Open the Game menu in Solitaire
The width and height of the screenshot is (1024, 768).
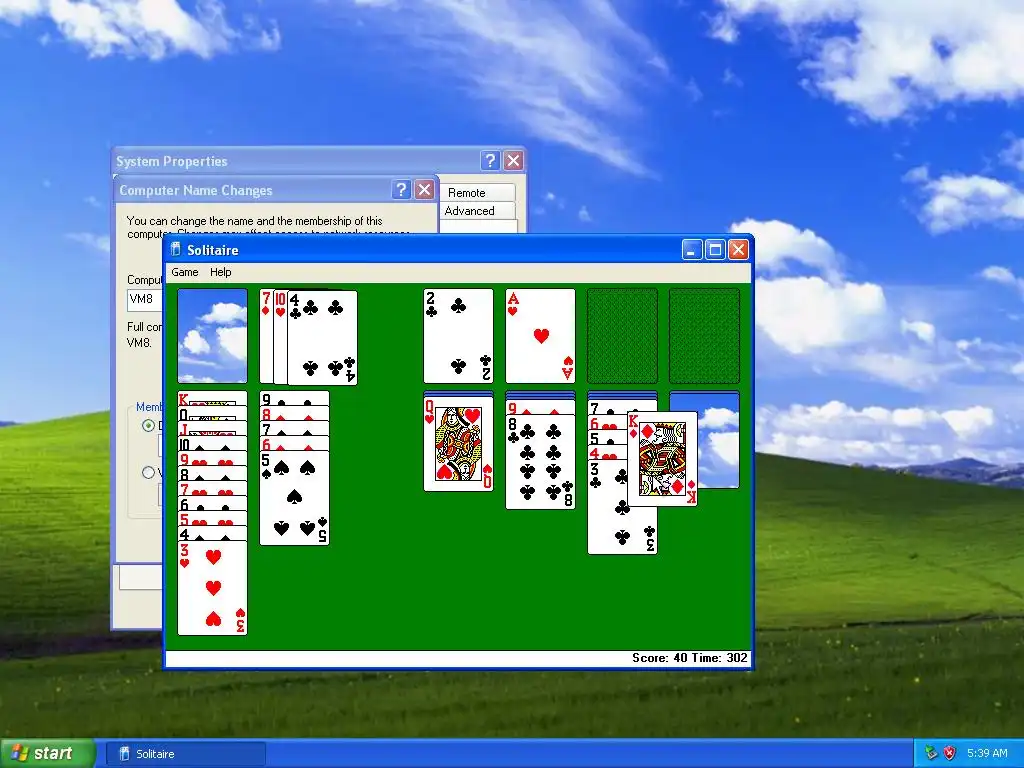click(x=185, y=272)
